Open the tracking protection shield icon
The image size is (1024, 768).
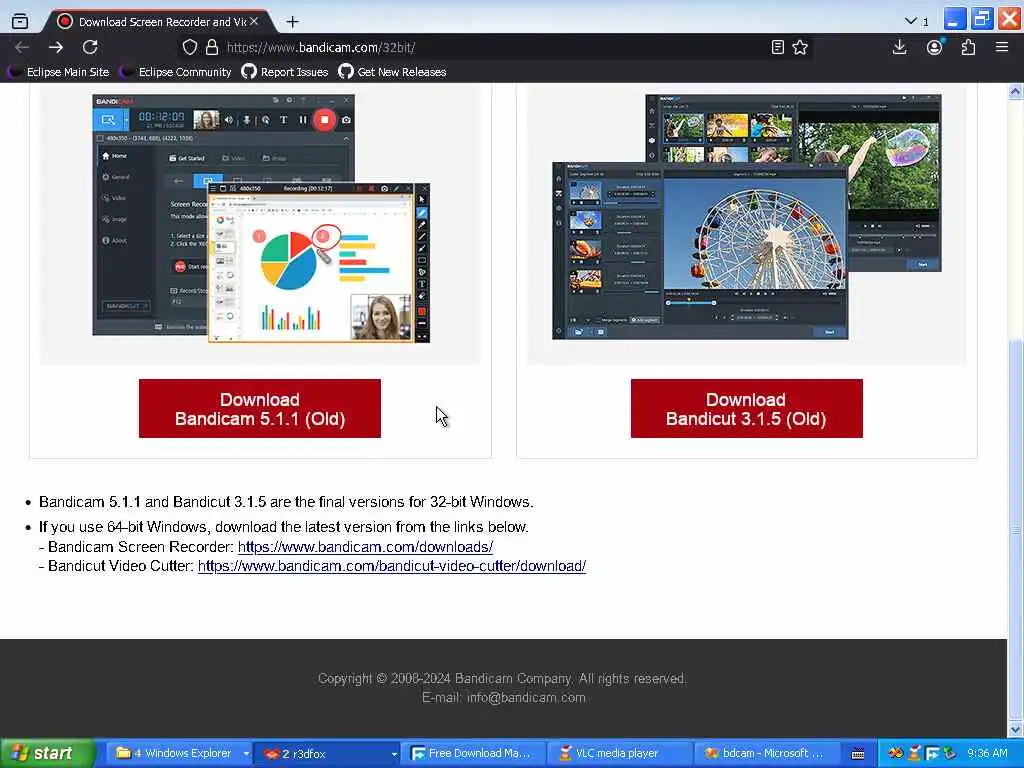[189, 47]
